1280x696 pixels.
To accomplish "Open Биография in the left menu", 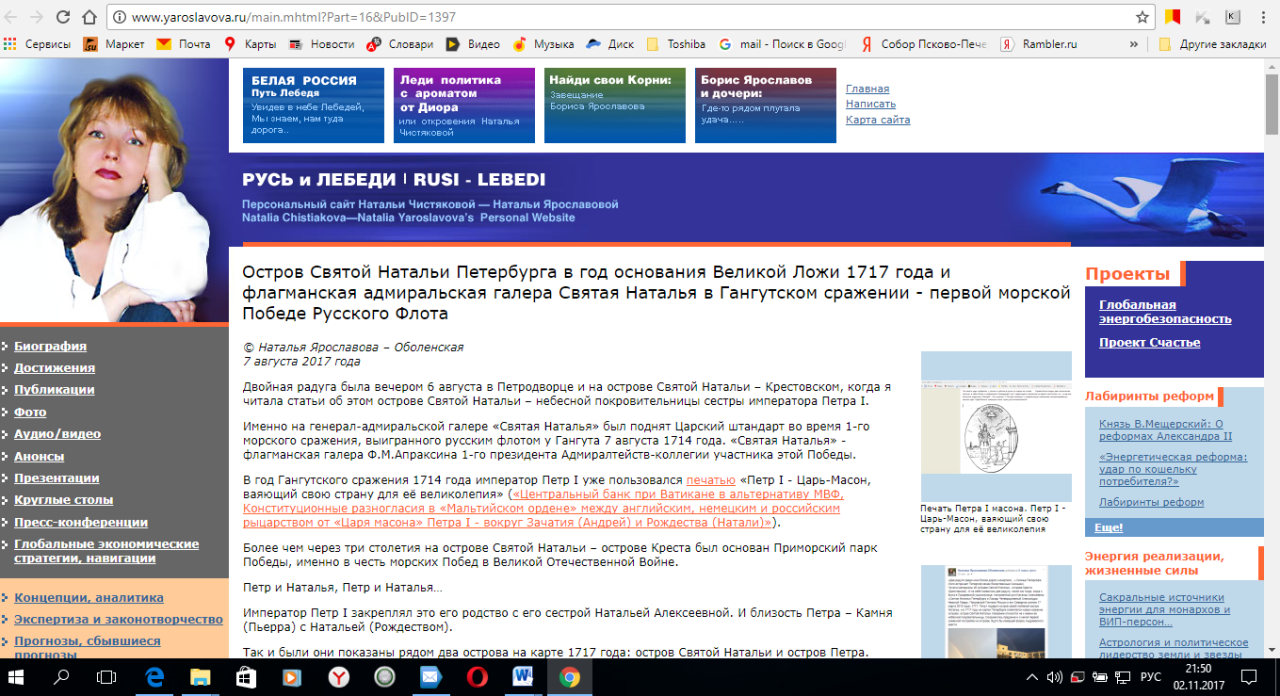I will (x=50, y=346).
